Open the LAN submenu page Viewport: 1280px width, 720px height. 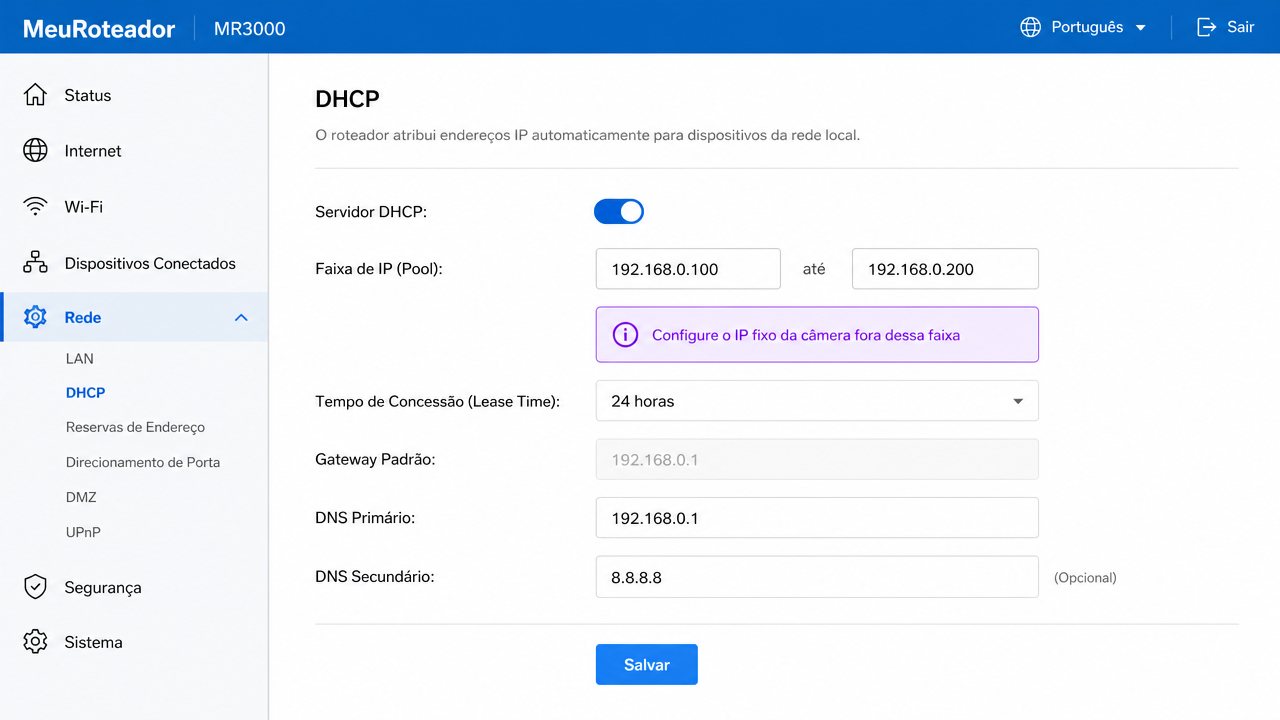pyautogui.click(x=80, y=358)
